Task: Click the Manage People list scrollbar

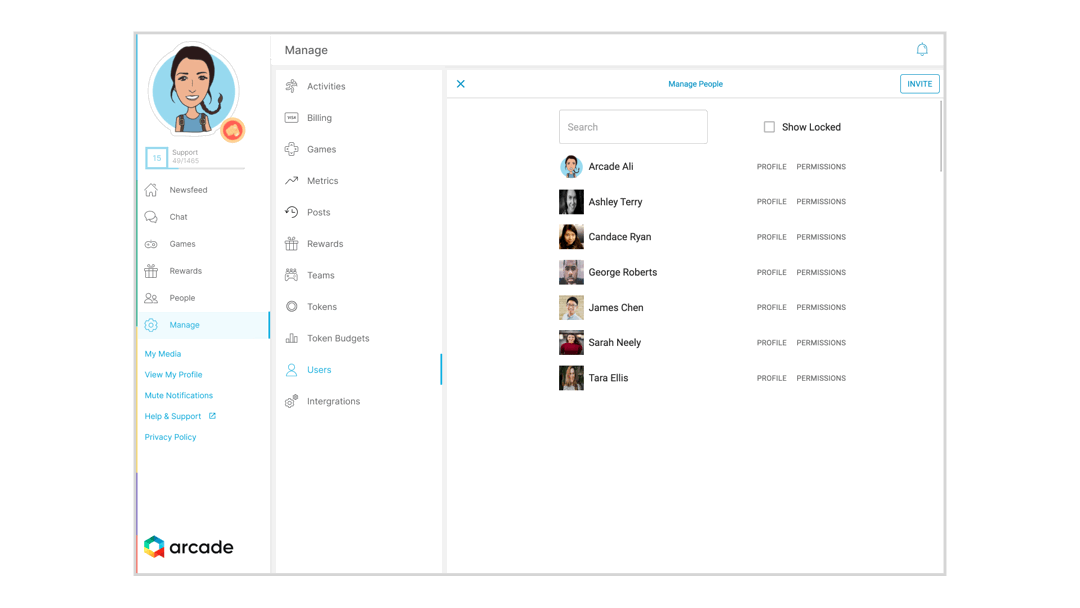Action: (941, 136)
